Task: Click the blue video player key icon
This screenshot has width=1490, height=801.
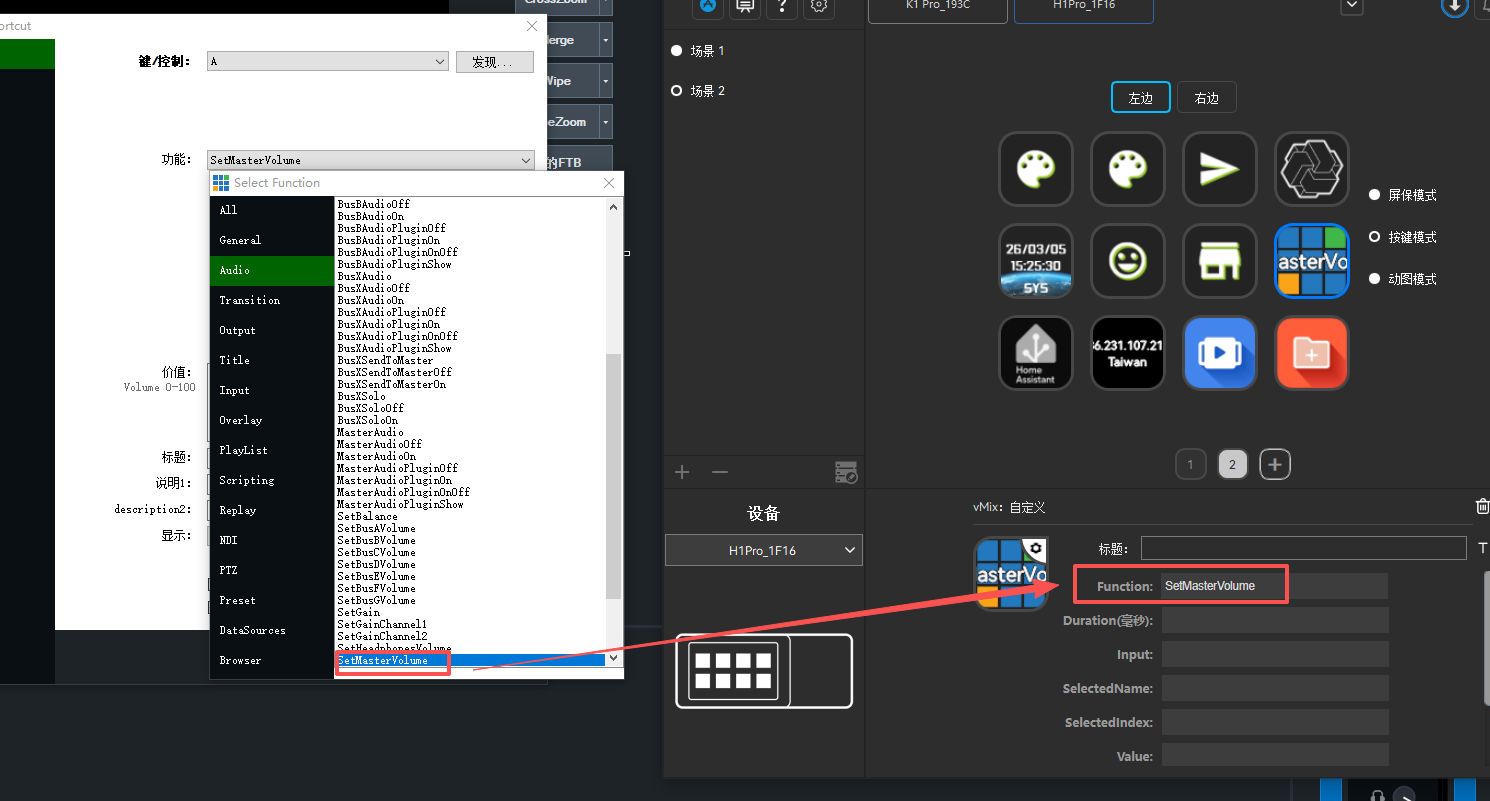Action: (1219, 353)
